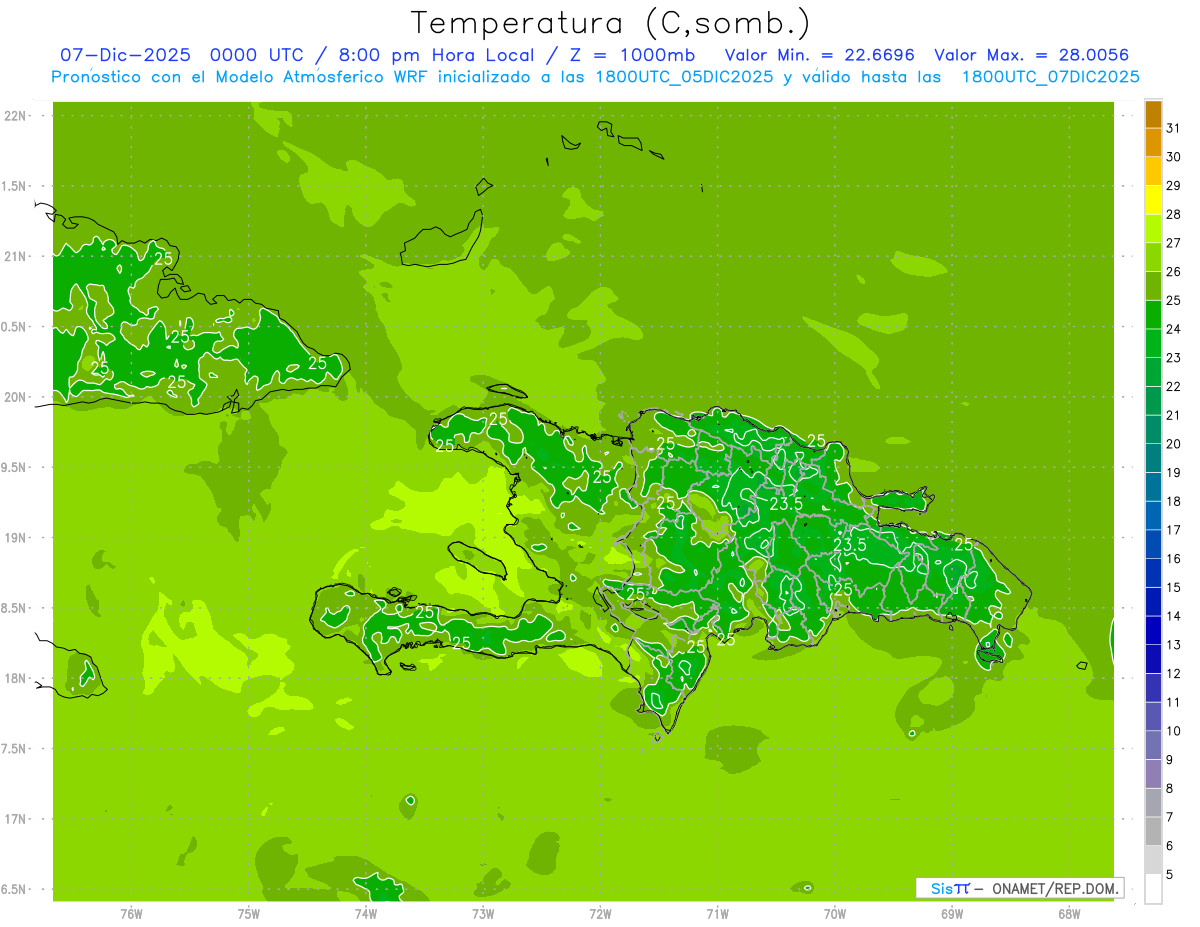Screen dimensions: 1200x927
Task: Click the '20N' latitude axis label
Action: [x=16, y=397]
